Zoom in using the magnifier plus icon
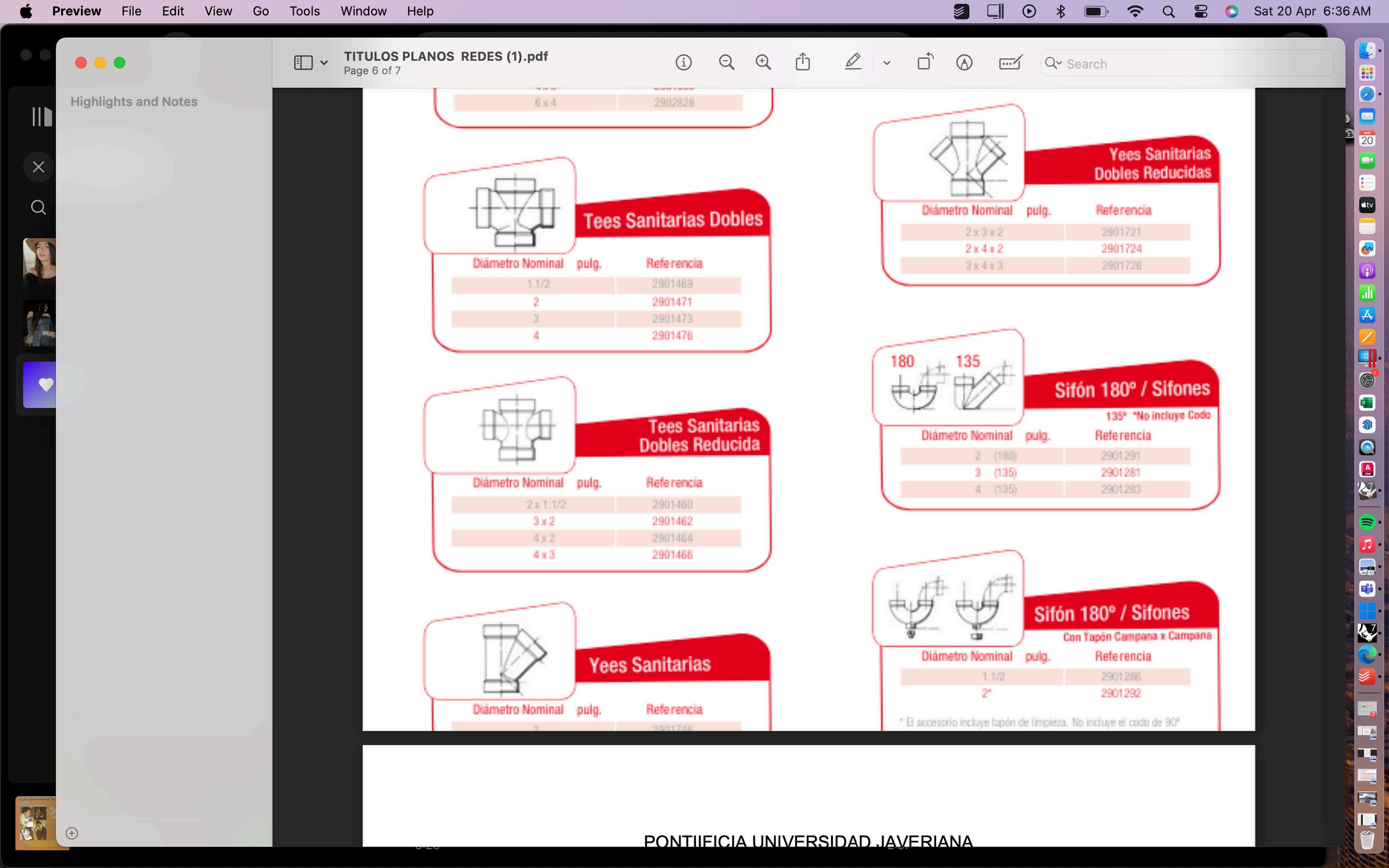 (763, 63)
